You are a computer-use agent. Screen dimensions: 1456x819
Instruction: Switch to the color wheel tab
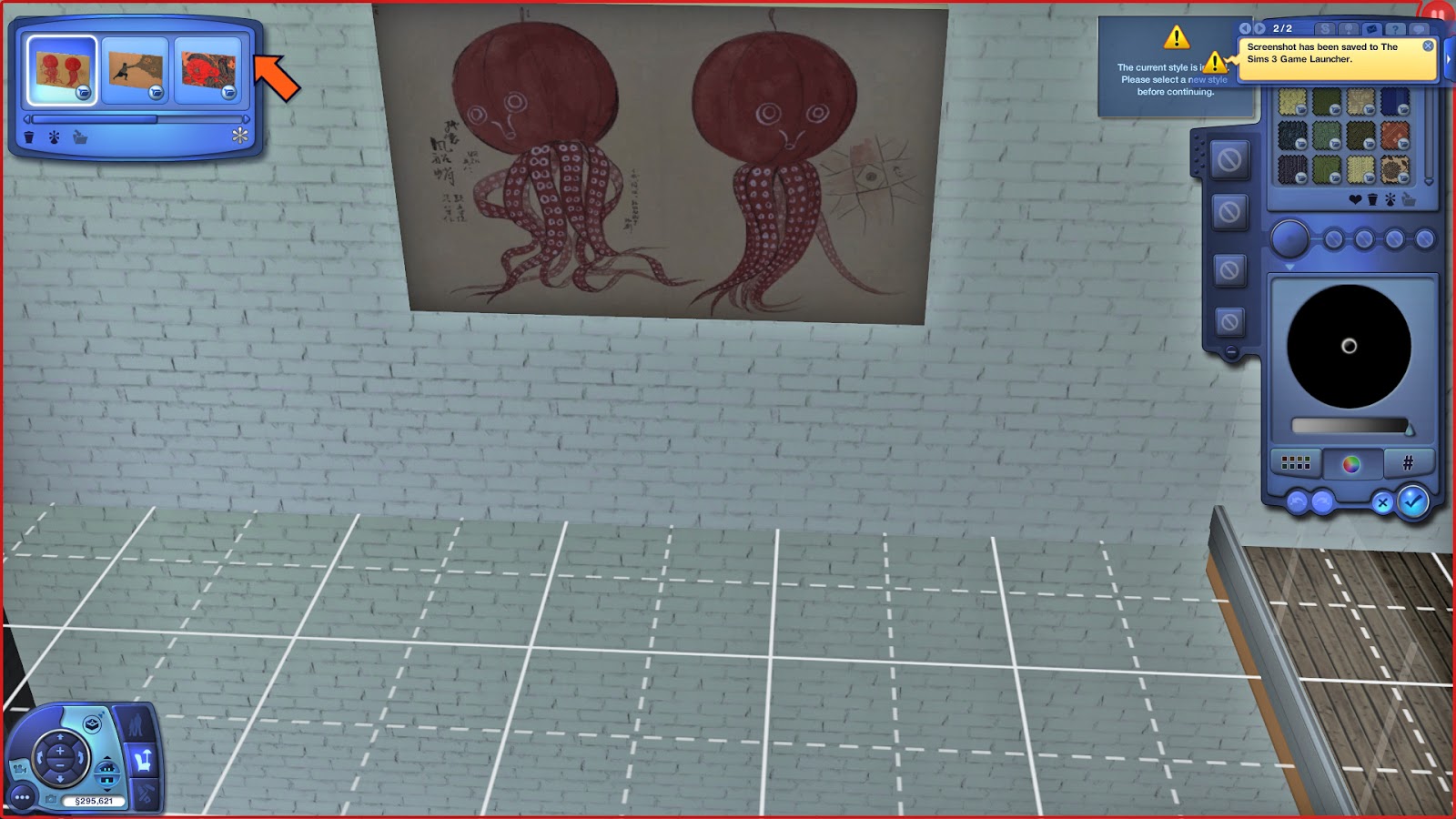(1351, 464)
